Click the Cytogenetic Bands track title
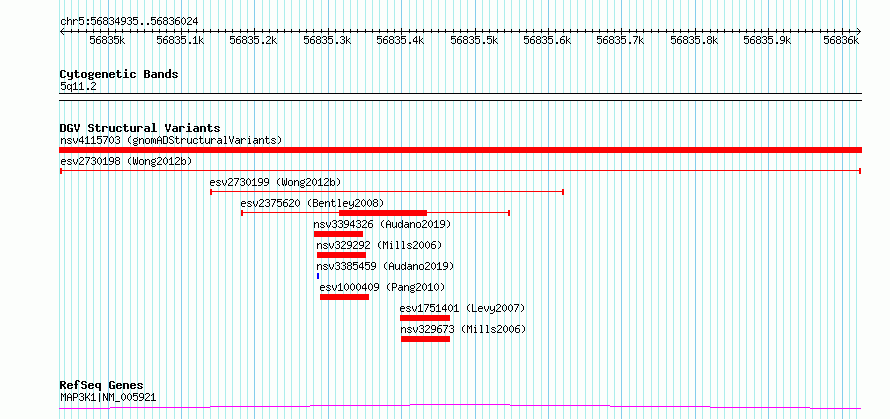 pyautogui.click(x=119, y=74)
